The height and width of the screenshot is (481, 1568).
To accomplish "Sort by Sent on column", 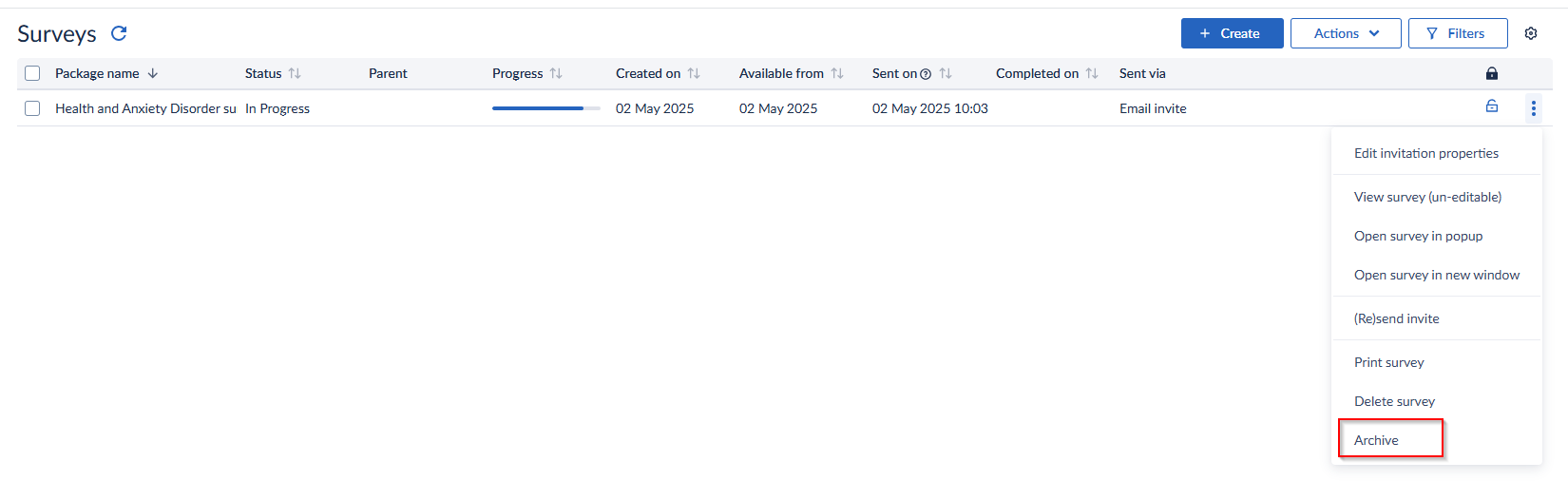I will point(946,73).
